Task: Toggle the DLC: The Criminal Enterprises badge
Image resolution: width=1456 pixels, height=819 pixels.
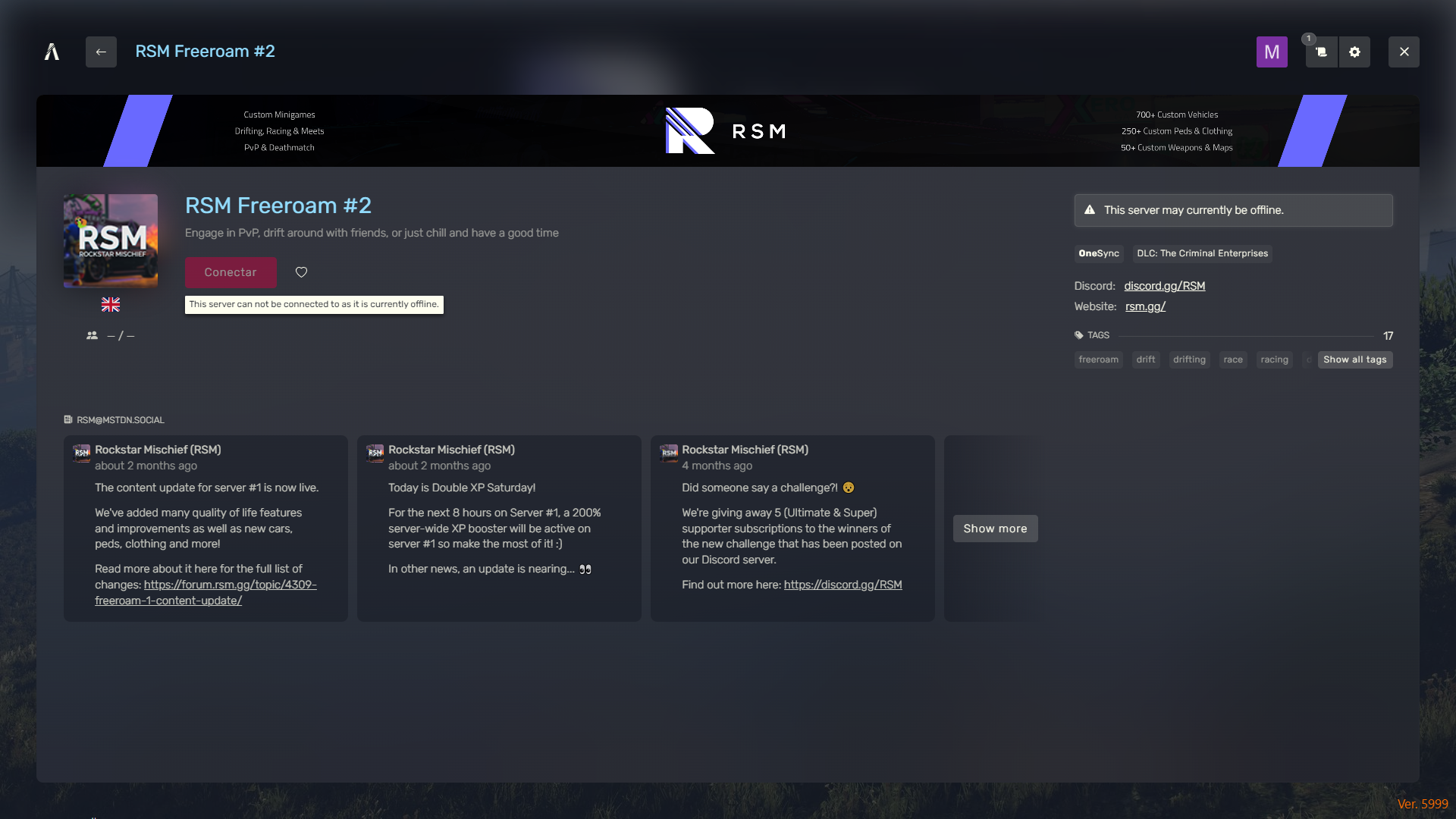Action: tap(1201, 253)
